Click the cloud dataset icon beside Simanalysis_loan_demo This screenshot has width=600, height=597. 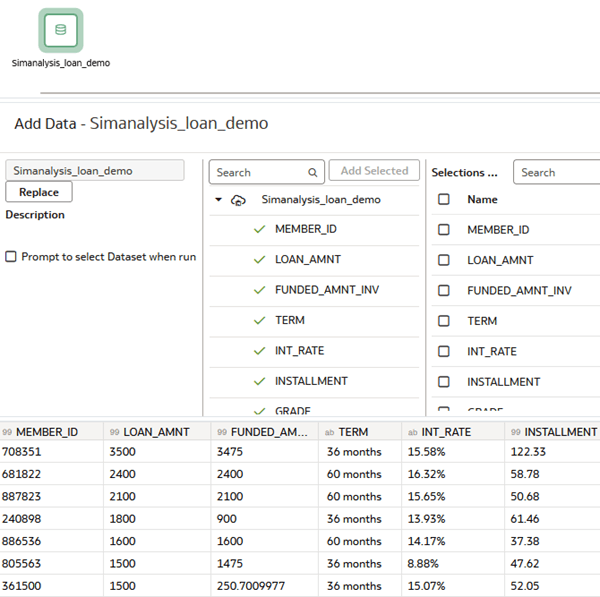[x=238, y=200]
